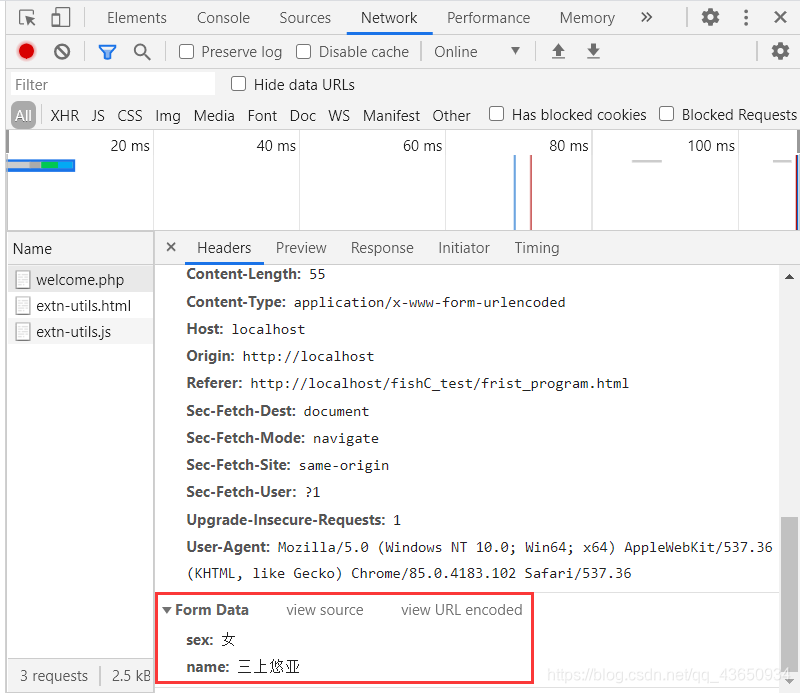Switch to the Performance tab
The width and height of the screenshot is (800, 693).
pyautogui.click(x=488, y=18)
